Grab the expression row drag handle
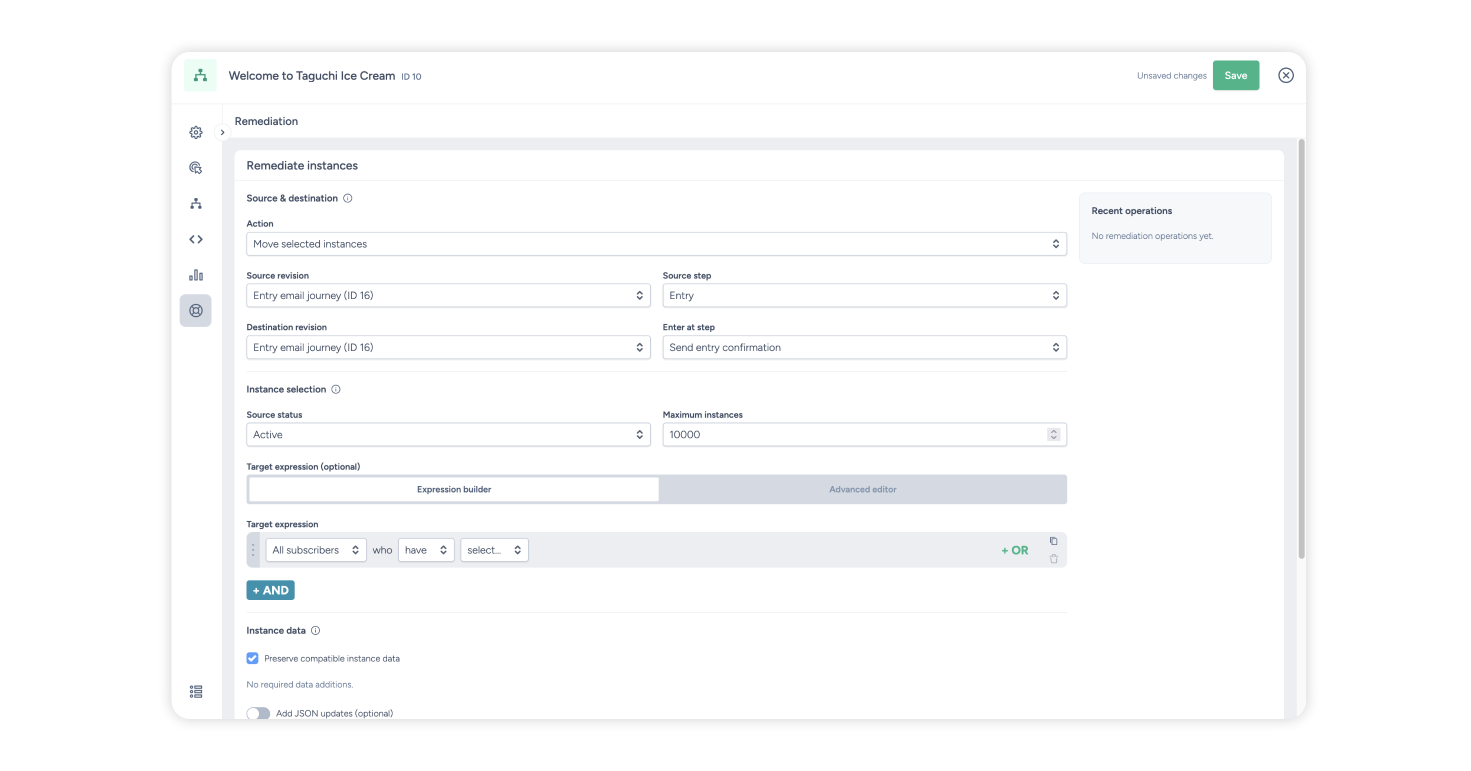The image size is (1471, 771). pos(253,550)
